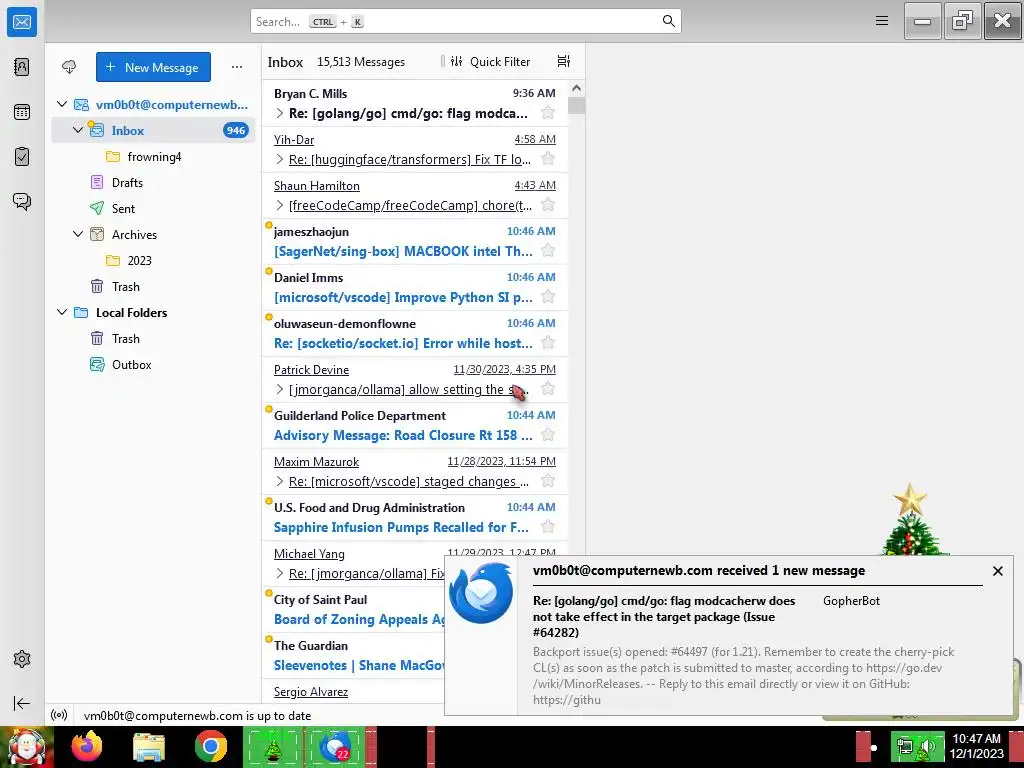1024x768 pixels.
Task: Click the Christmas tree taskbar icon
Action: [273, 746]
